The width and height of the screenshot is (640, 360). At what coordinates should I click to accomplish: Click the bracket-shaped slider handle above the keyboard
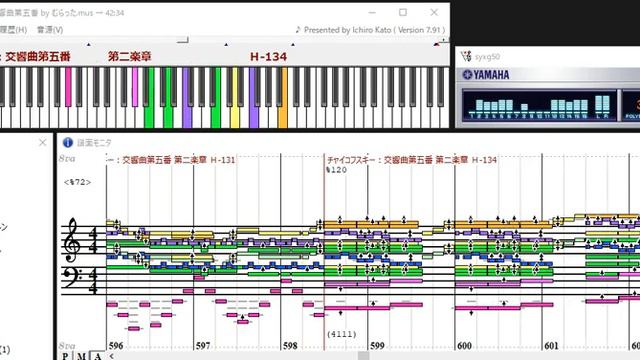[x=182, y=40]
